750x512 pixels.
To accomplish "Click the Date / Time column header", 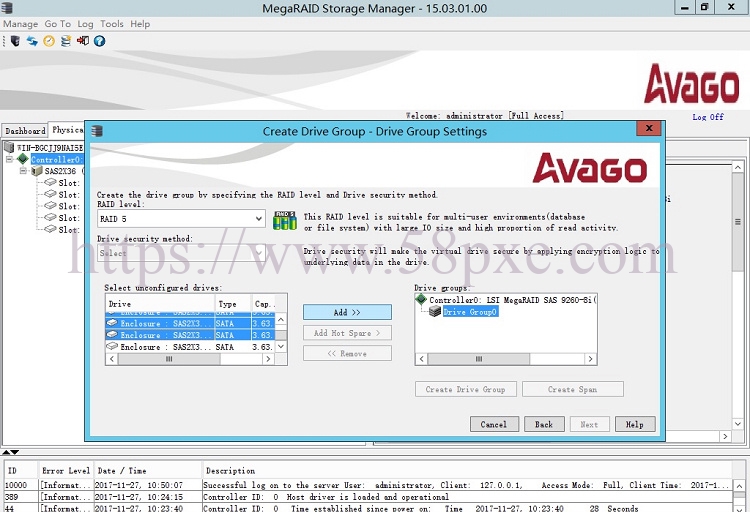I will coord(147,470).
